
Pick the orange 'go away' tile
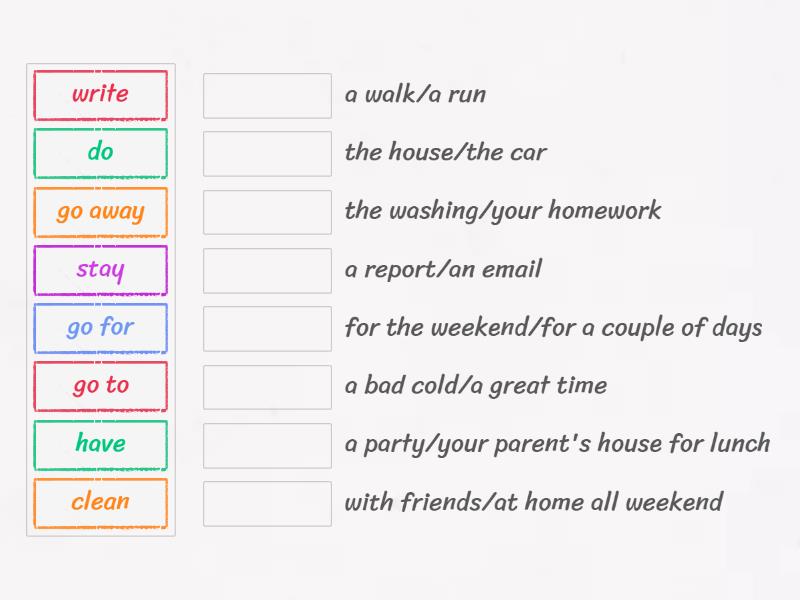[100, 212]
